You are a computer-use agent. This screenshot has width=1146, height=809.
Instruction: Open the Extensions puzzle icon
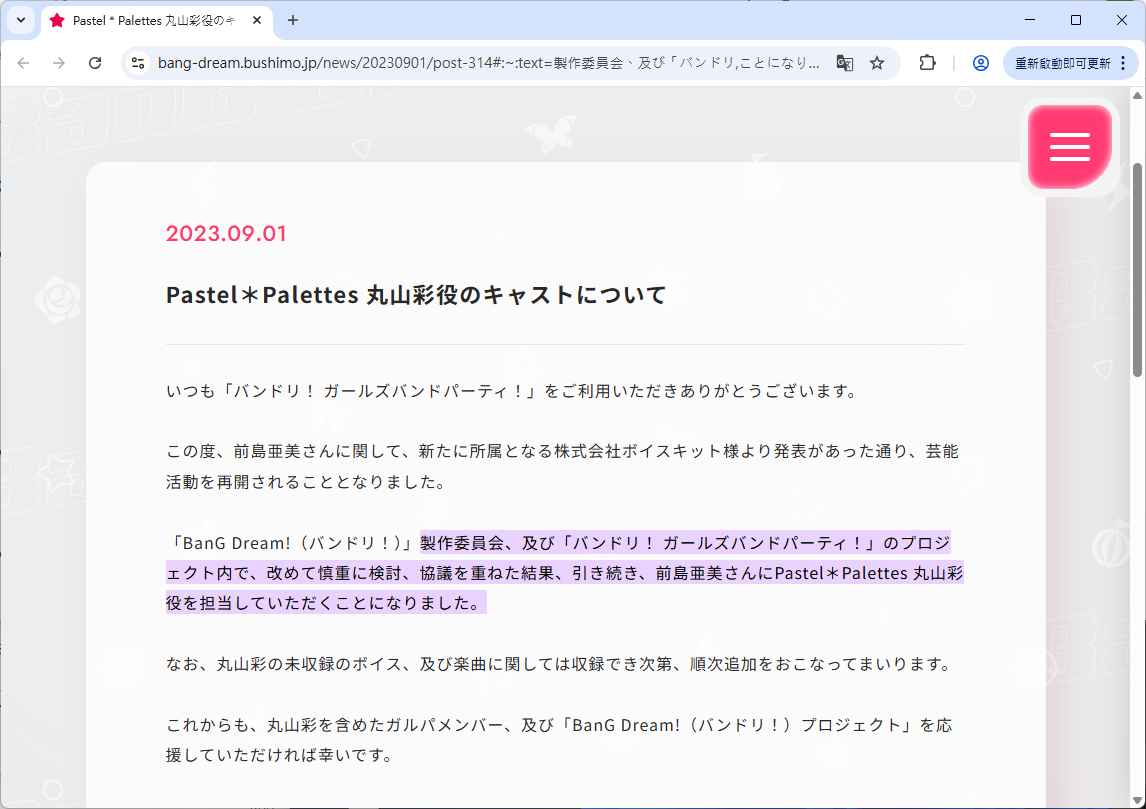pos(927,63)
